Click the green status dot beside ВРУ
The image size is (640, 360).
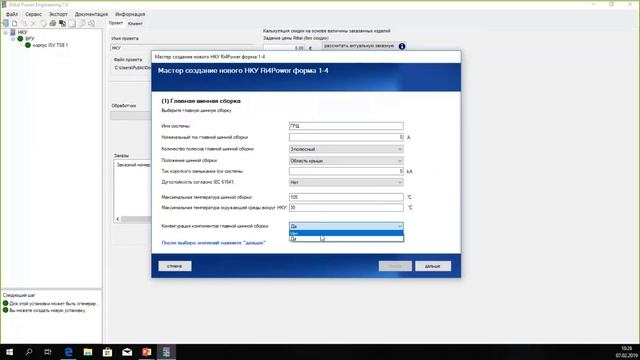click(x=20, y=38)
